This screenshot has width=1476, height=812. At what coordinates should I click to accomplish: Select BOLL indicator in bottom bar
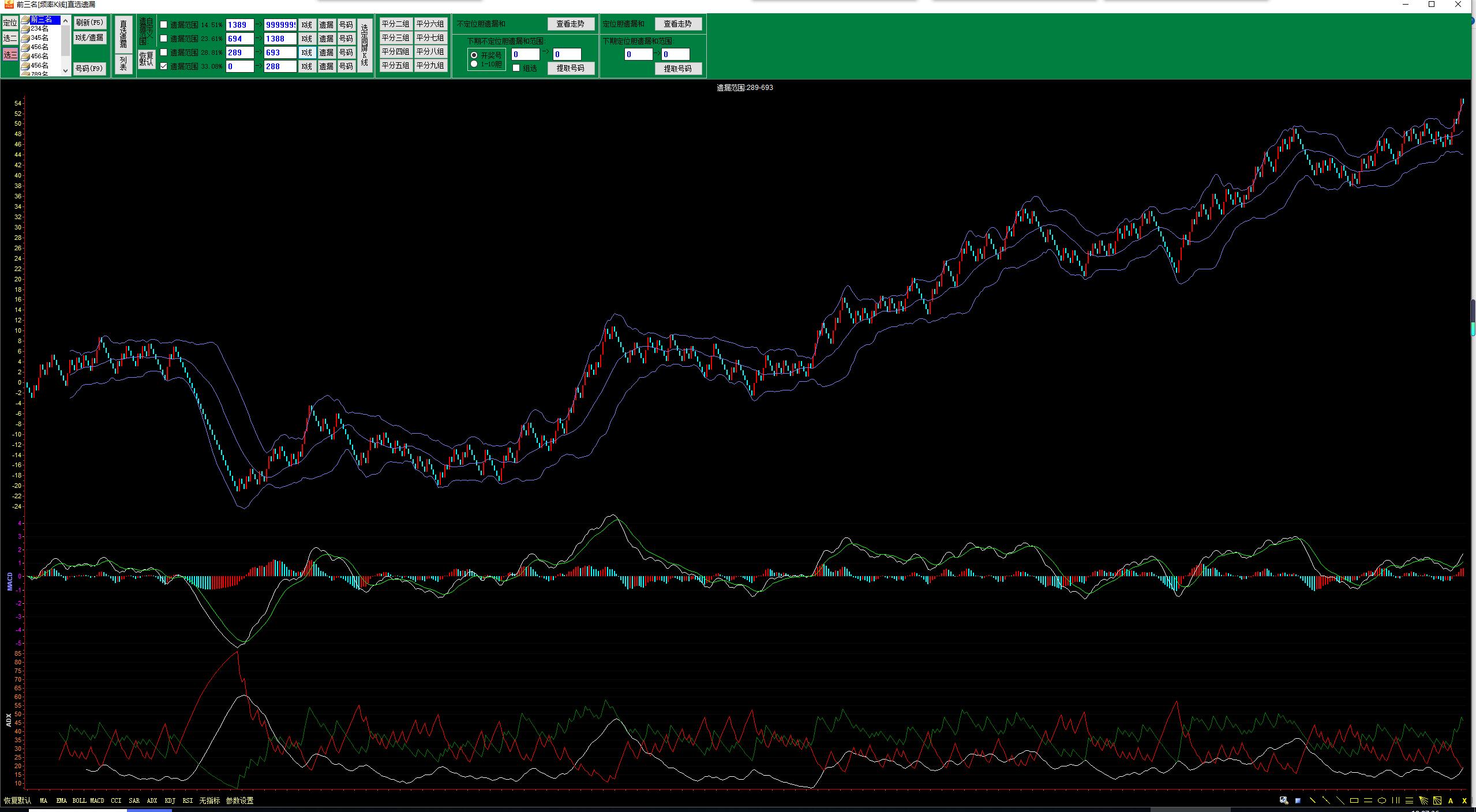[79, 800]
